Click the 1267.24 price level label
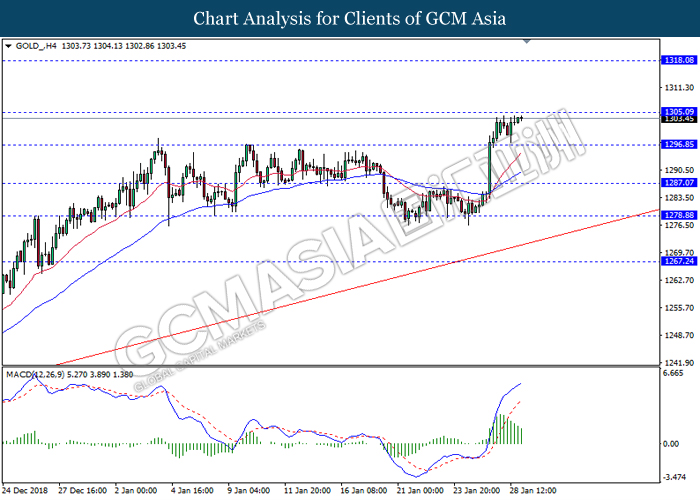The image size is (700, 500). (x=679, y=261)
